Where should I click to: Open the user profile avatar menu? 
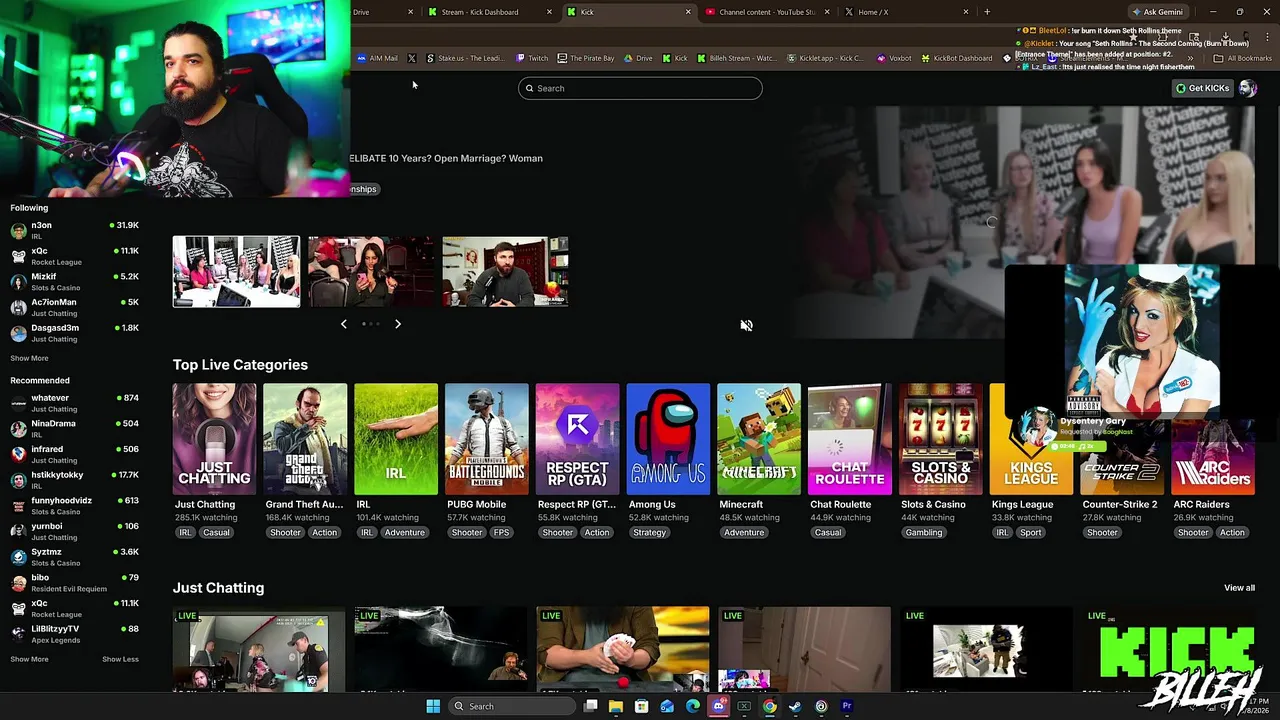pyautogui.click(x=1247, y=88)
